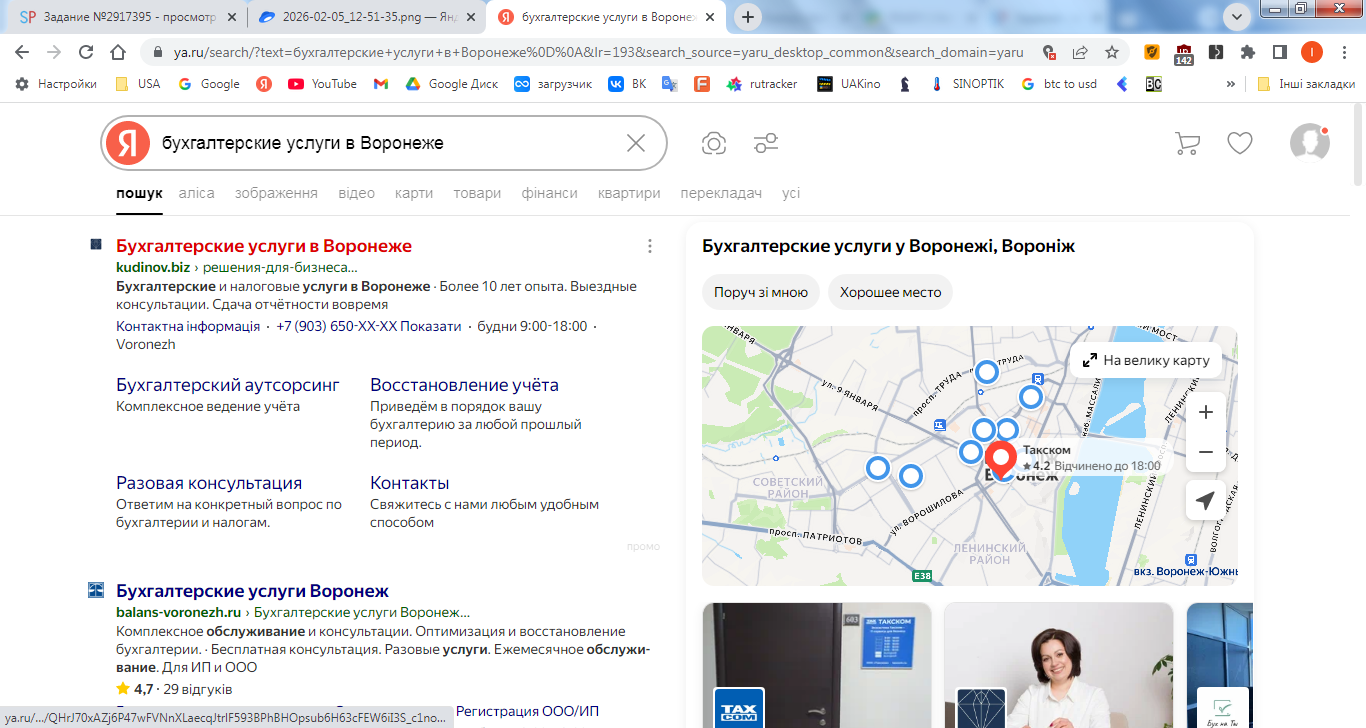The image size is (1366, 728).
Task: Toggle the Хорошее место filter chip
Action: coord(891,293)
